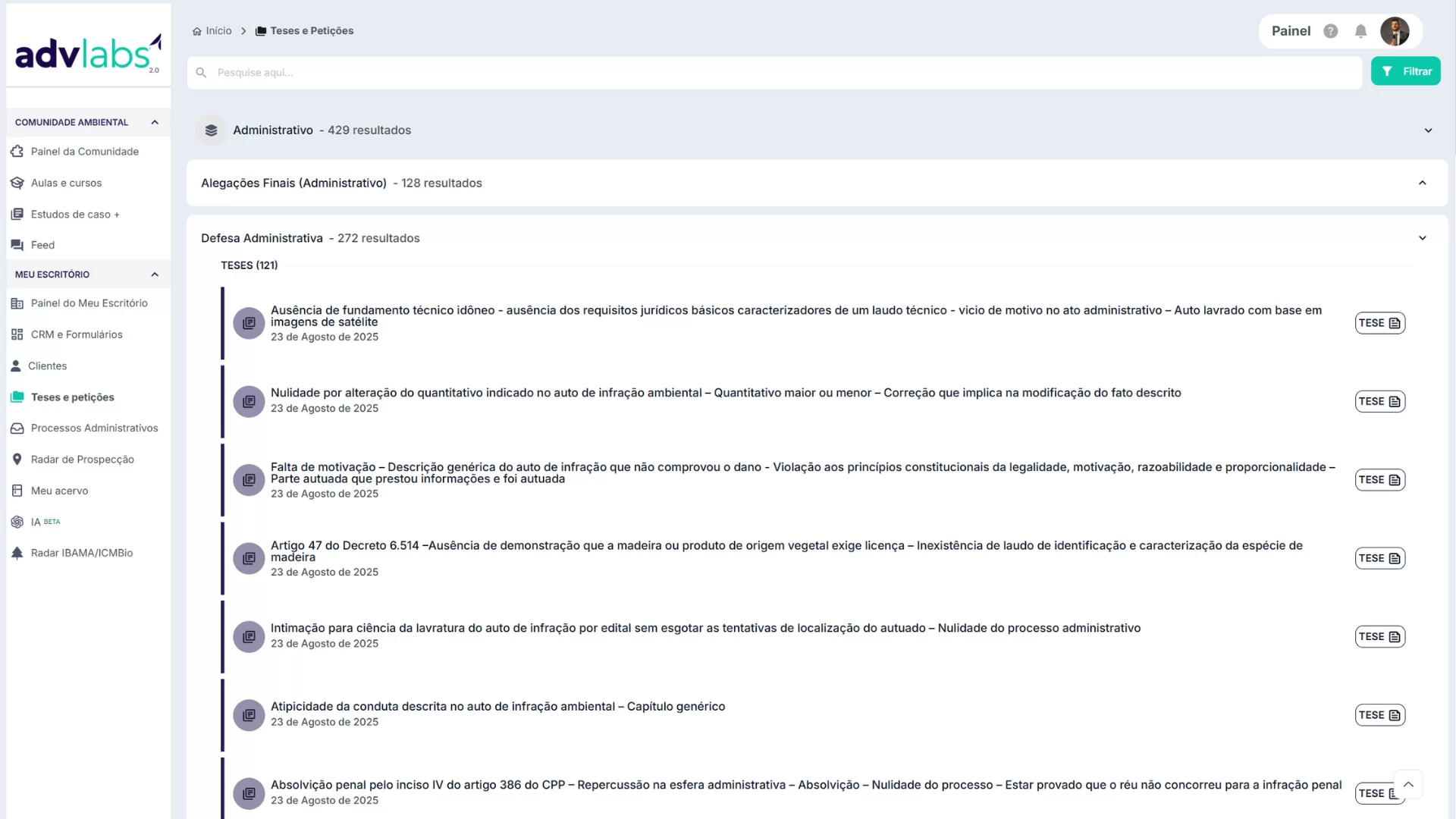This screenshot has width=1456, height=819.
Task: Click the scroll-to-top arrow button
Action: point(1408,784)
